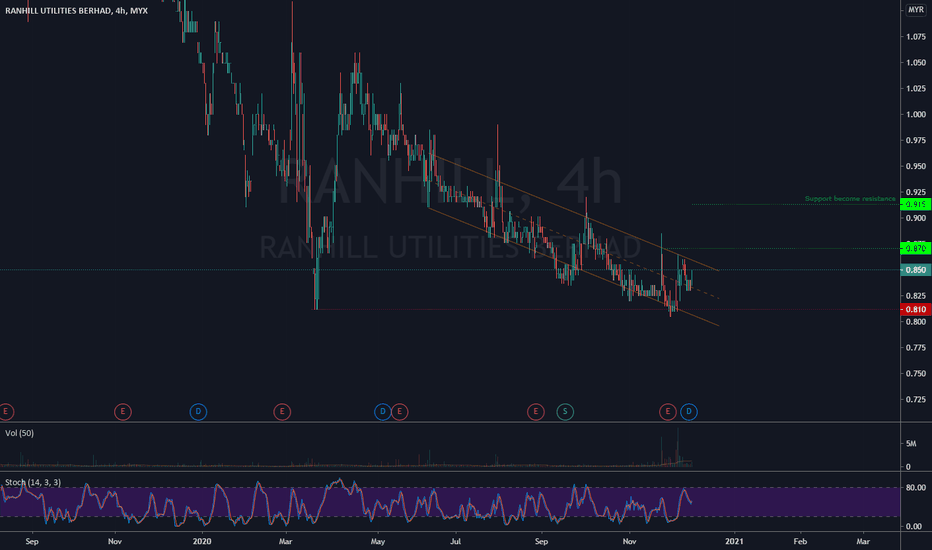Open the green S split marker
Image resolution: width=932 pixels, height=550 pixels.
(x=565, y=411)
